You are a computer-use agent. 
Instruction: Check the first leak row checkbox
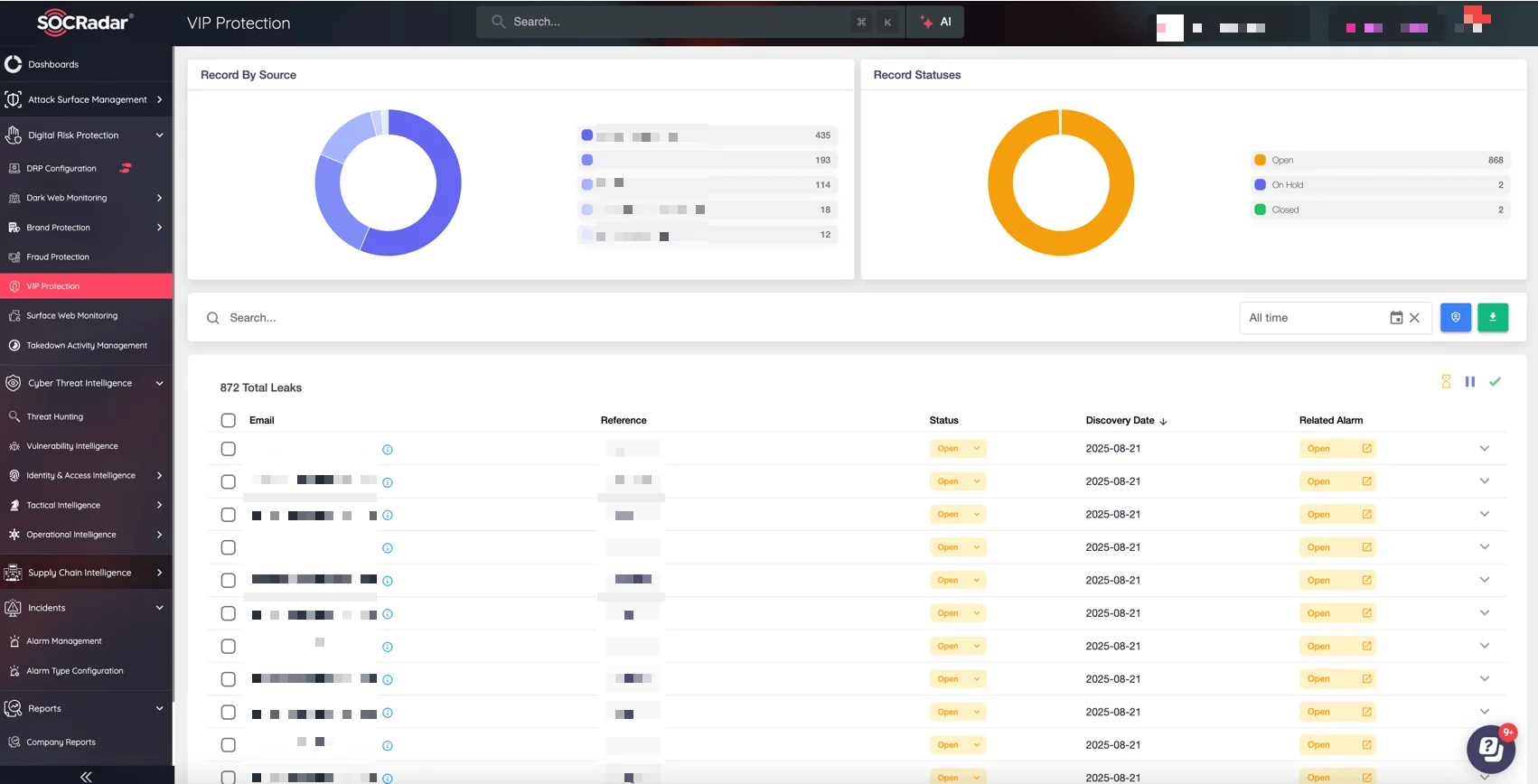tap(229, 449)
